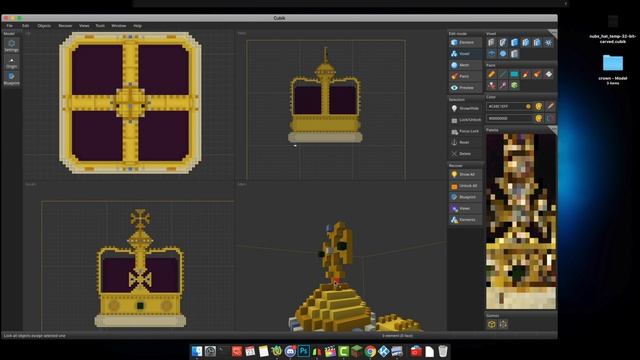
Task: Activate the Paint edit mode
Action: pos(465,76)
